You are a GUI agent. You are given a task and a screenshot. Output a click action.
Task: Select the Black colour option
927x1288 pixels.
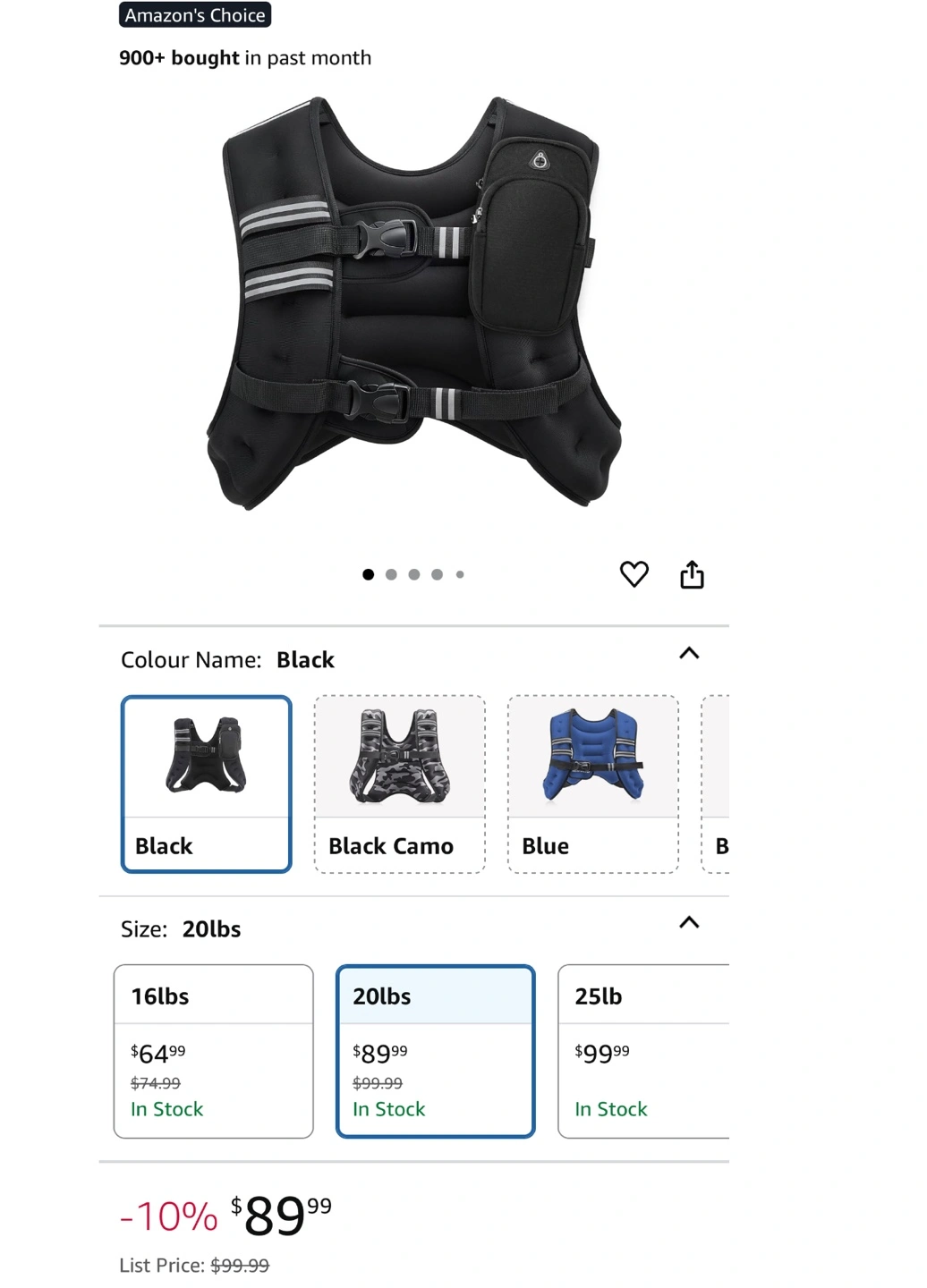tap(207, 784)
